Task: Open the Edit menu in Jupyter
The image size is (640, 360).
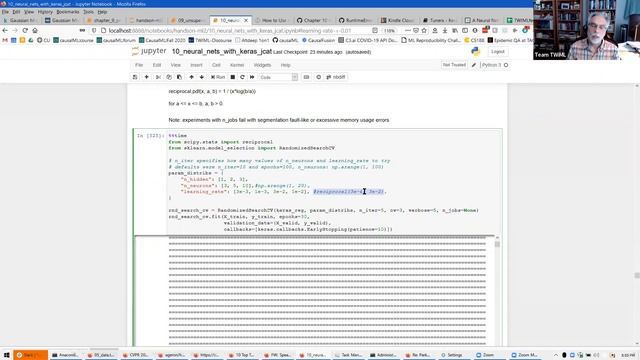Action: [157, 65]
